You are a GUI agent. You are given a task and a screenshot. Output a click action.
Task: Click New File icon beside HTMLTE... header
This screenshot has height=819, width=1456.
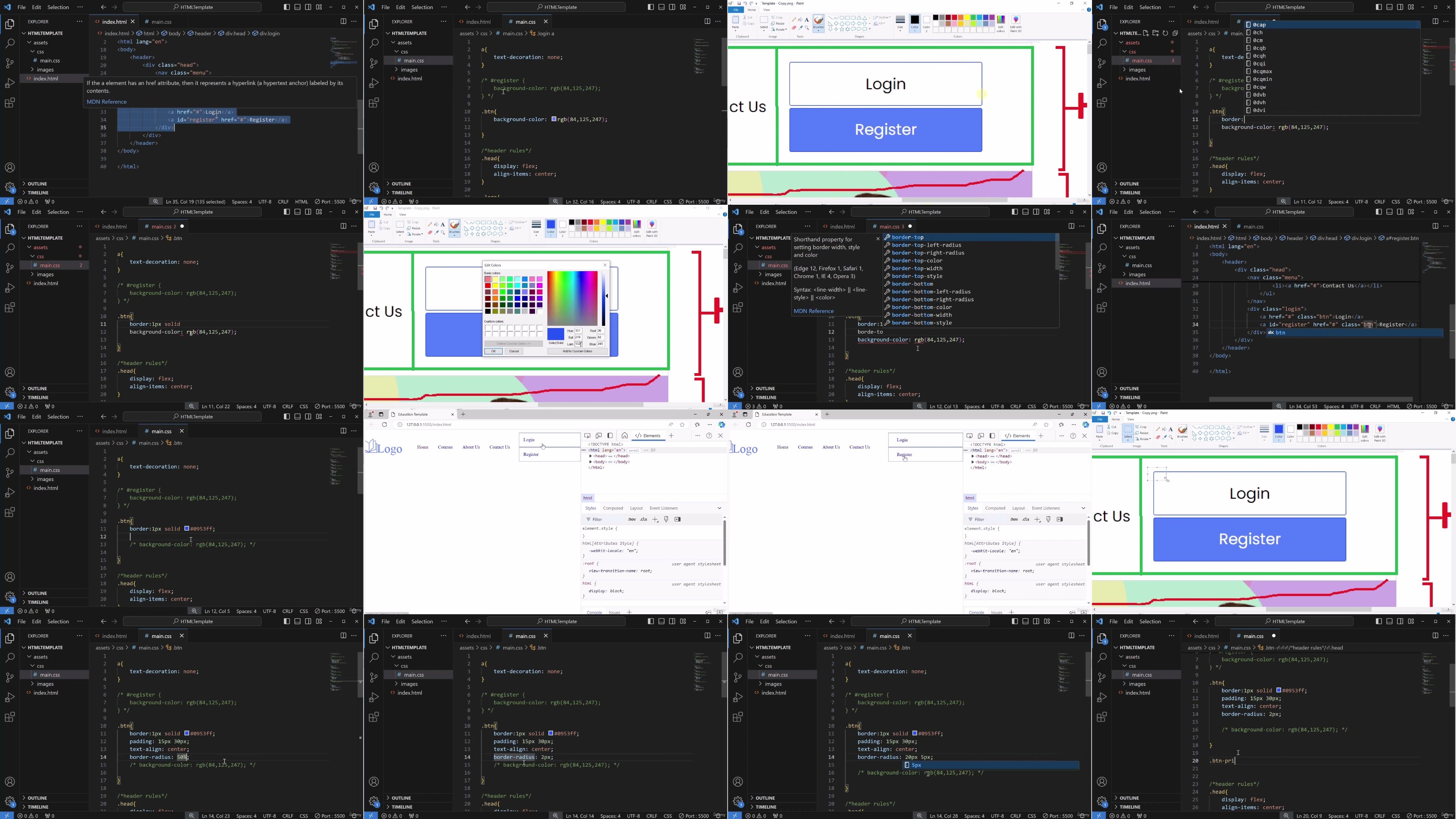point(1146,33)
